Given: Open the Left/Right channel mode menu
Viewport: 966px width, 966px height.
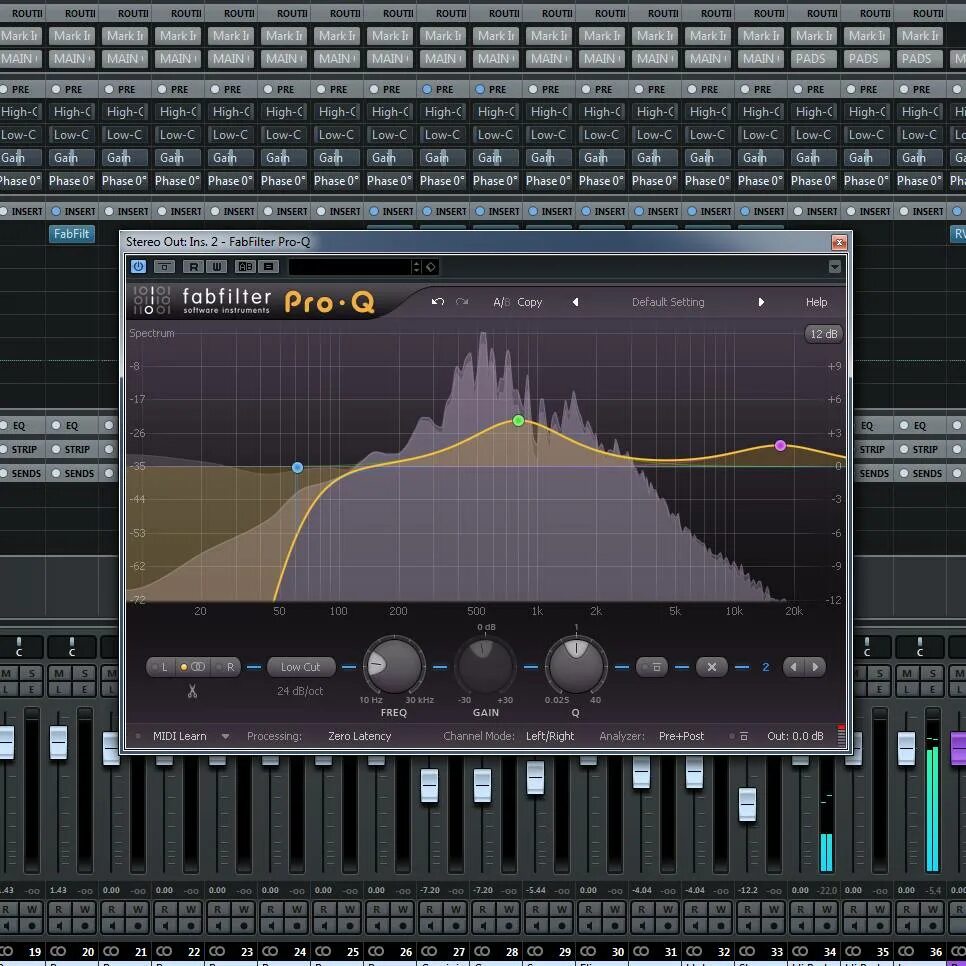Looking at the screenshot, I should 550,736.
